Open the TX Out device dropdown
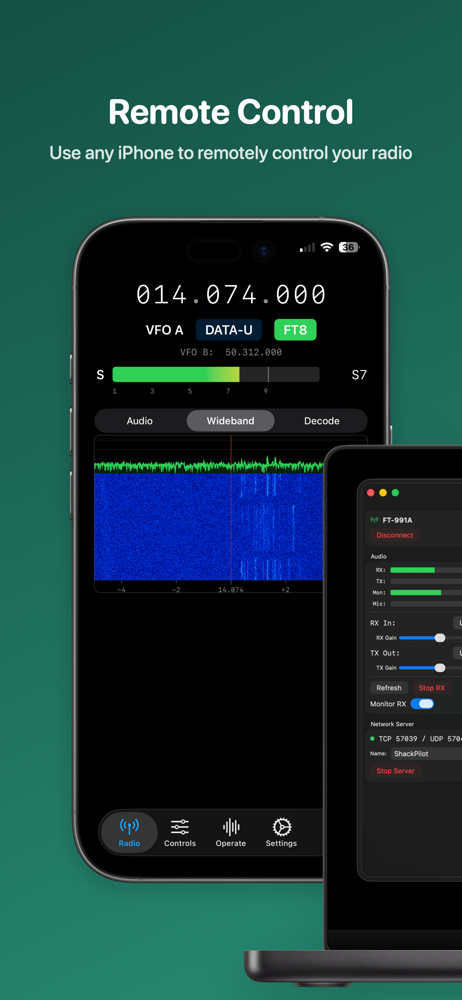 click(x=458, y=653)
